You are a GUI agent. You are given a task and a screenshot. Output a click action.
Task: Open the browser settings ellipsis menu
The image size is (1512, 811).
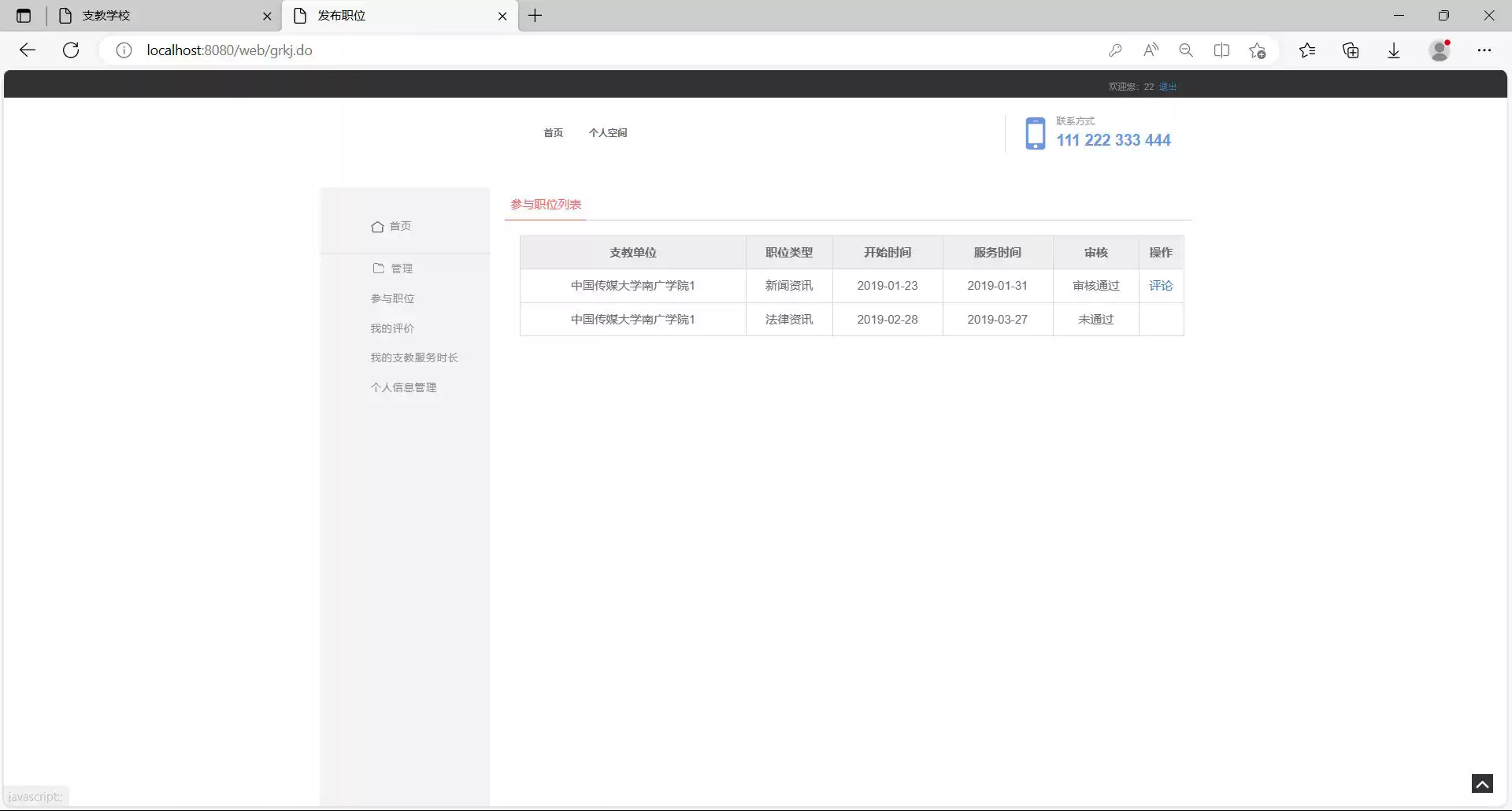pyautogui.click(x=1484, y=50)
